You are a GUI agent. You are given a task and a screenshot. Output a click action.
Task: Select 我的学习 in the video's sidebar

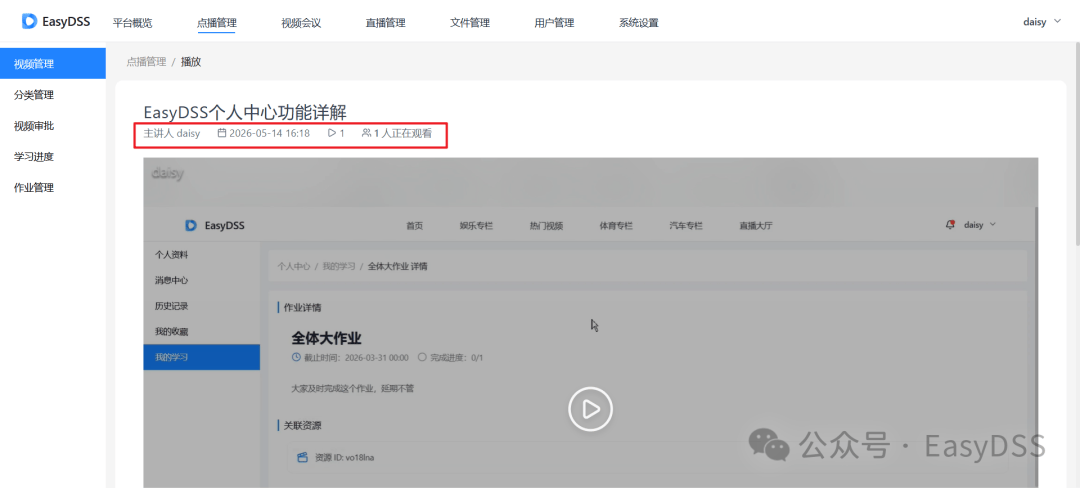tap(201, 357)
